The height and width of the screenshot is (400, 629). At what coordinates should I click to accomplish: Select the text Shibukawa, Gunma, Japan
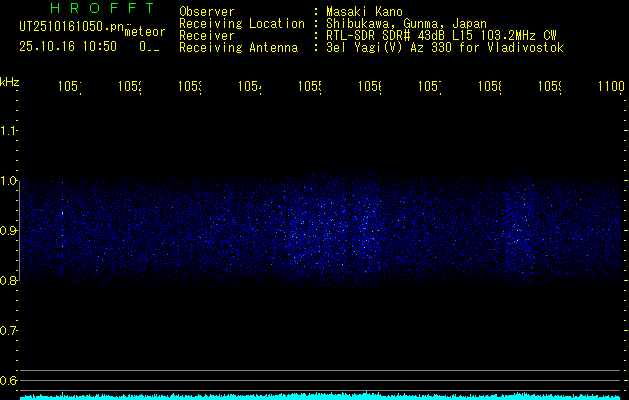[406, 24]
